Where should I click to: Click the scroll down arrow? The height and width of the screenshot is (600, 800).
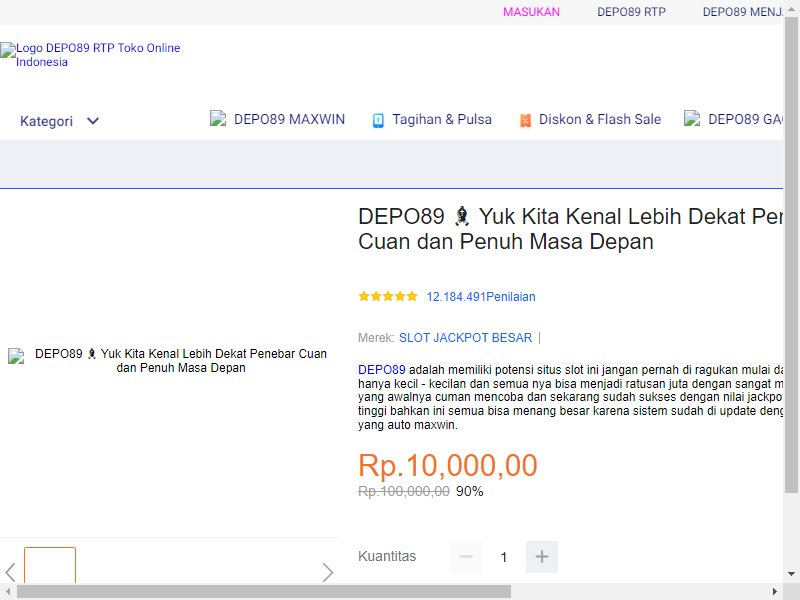point(791,574)
